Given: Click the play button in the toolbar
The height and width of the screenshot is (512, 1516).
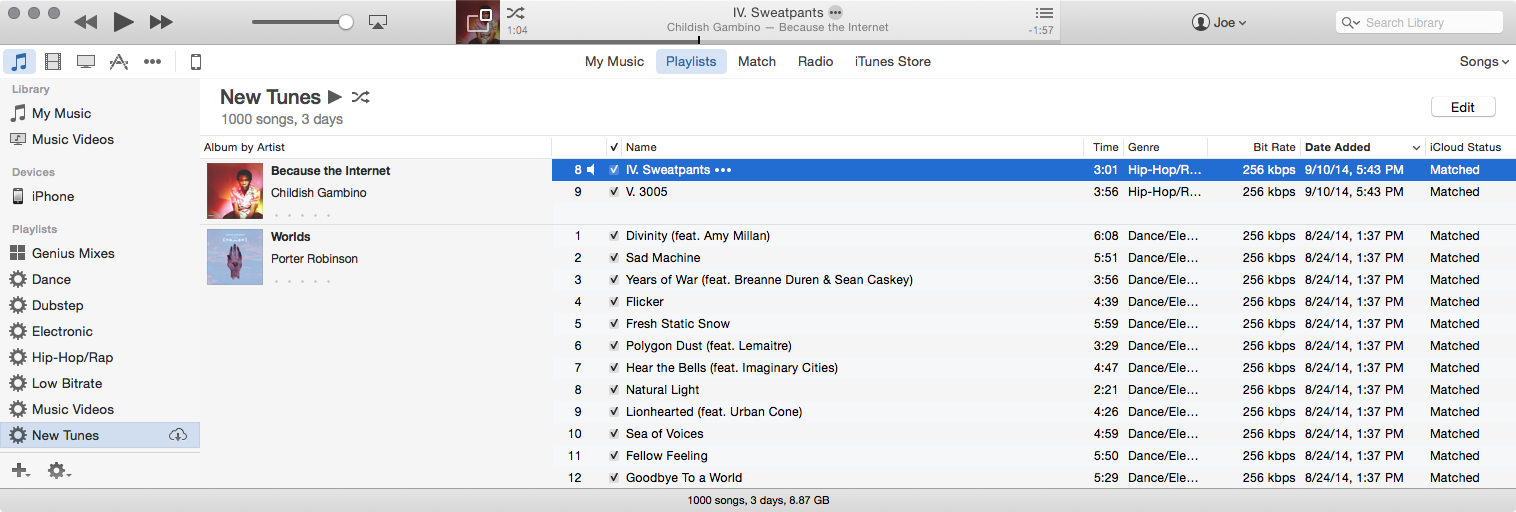Looking at the screenshot, I should 123,22.
